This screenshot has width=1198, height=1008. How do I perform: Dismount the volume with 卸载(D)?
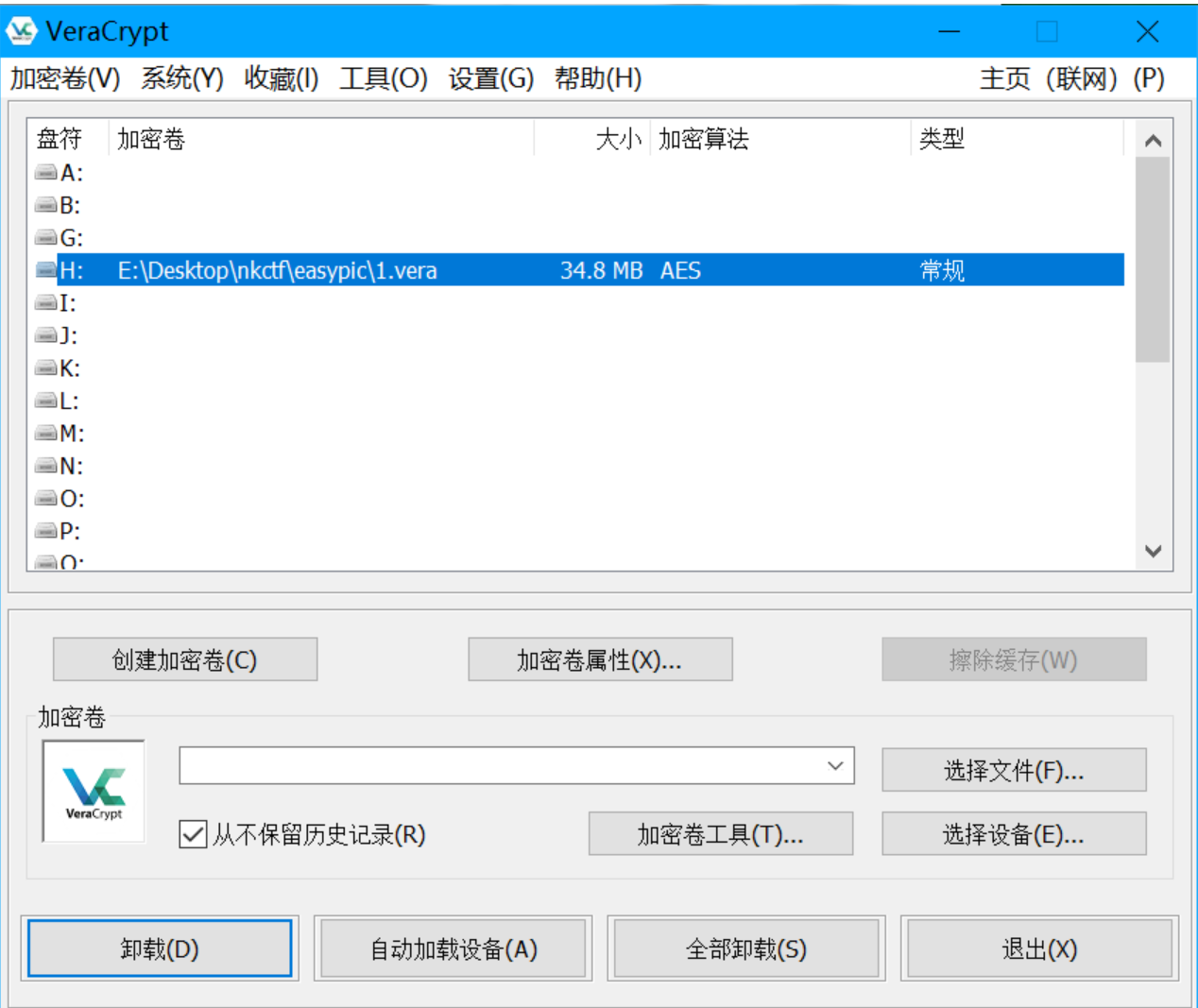tap(160, 948)
